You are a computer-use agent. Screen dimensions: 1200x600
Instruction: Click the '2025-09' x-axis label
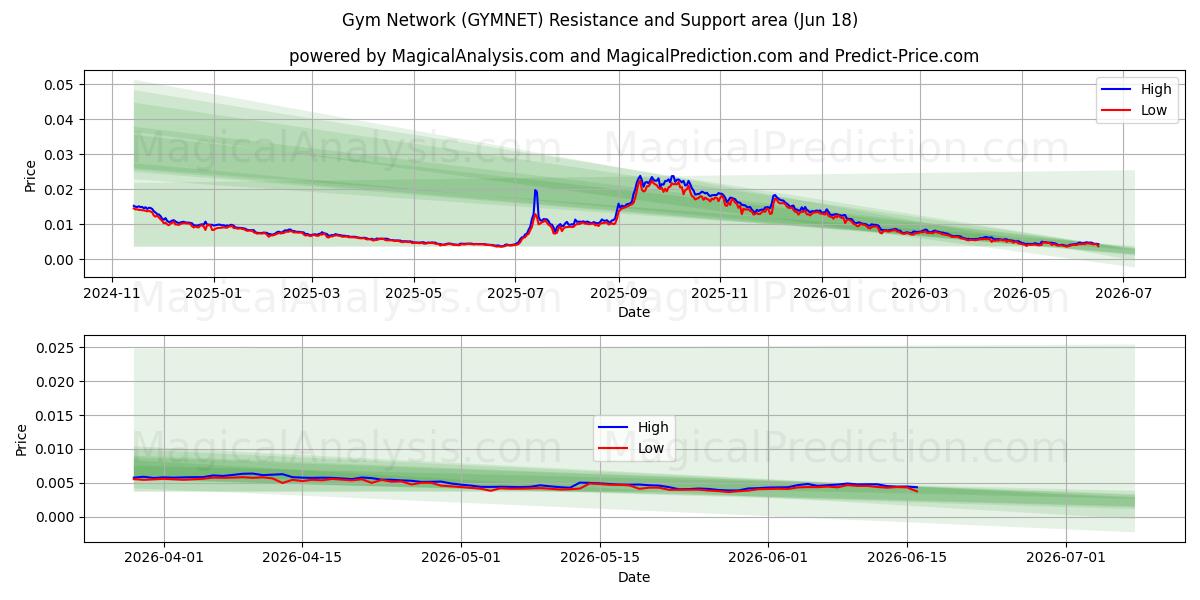(x=619, y=294)
